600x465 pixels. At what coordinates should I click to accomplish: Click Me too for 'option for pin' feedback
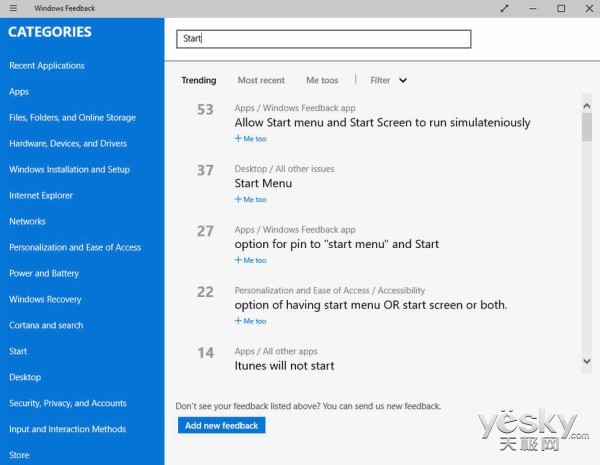tap(250, 260)
